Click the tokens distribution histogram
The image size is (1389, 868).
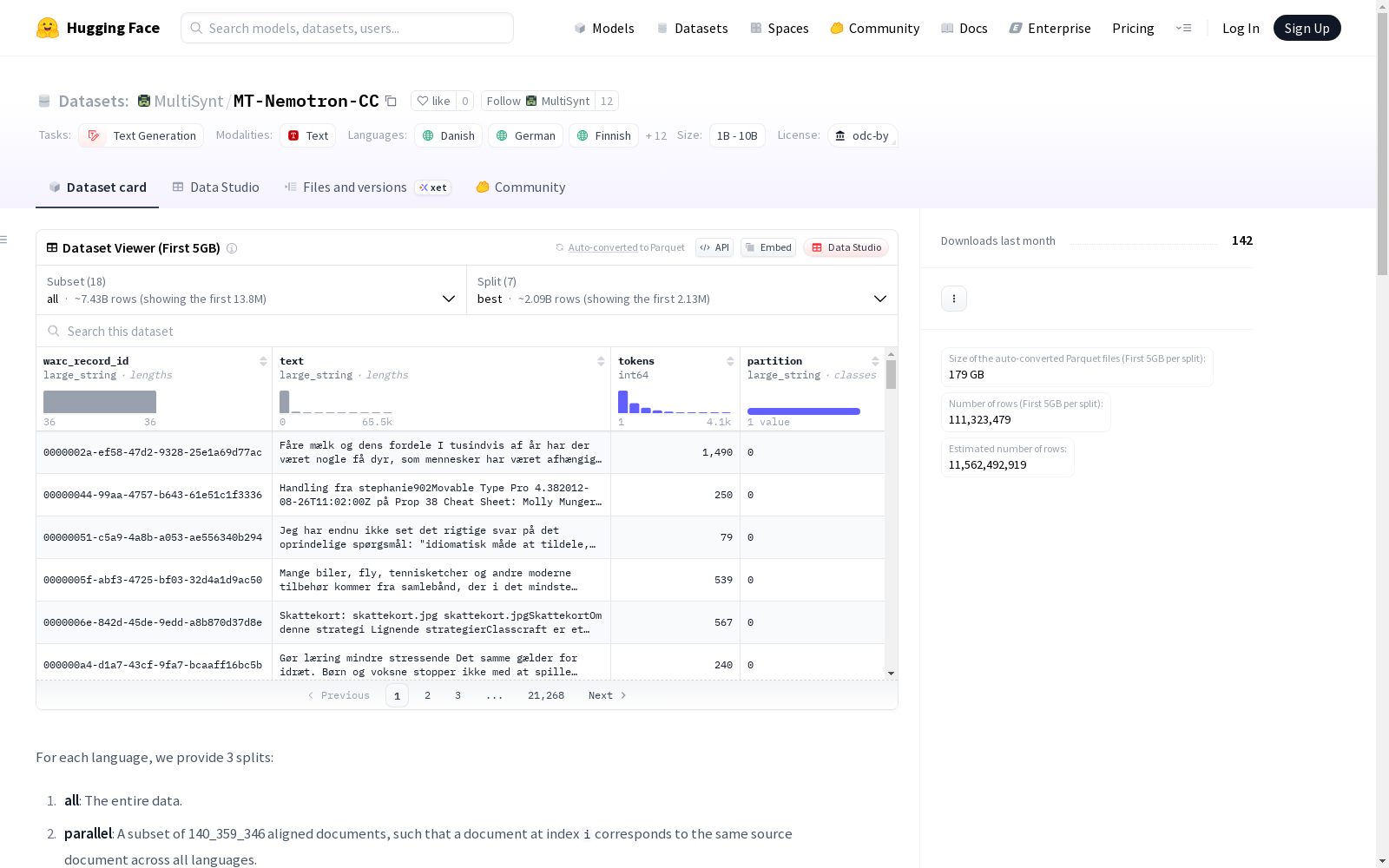click(675, 402)
